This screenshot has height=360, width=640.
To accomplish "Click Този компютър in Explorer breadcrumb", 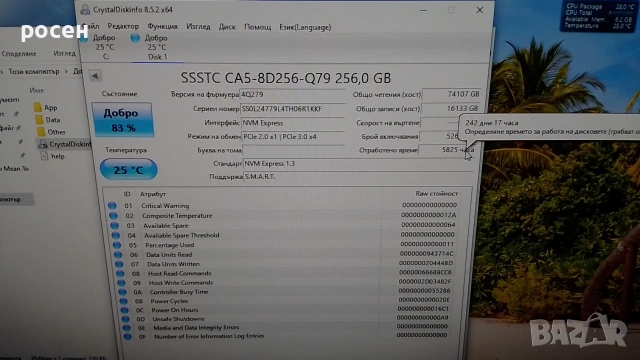I will 34,71.
